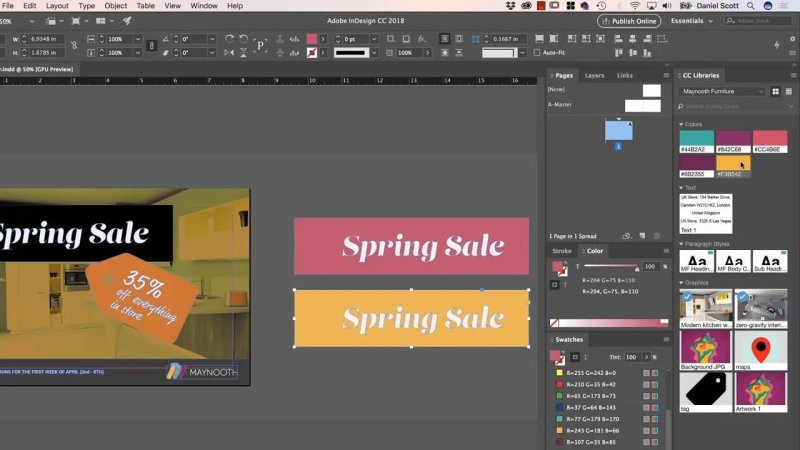Click the edit page size icon
Viewport: 800px width, 450px height.
point(627,236)
